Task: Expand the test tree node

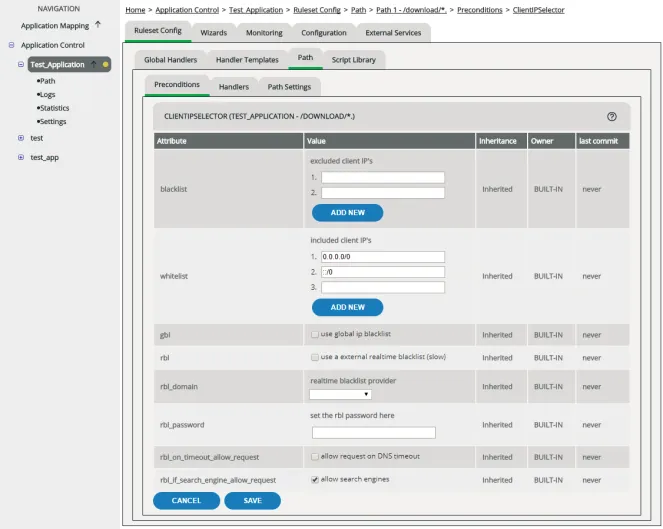Action: 21,138
